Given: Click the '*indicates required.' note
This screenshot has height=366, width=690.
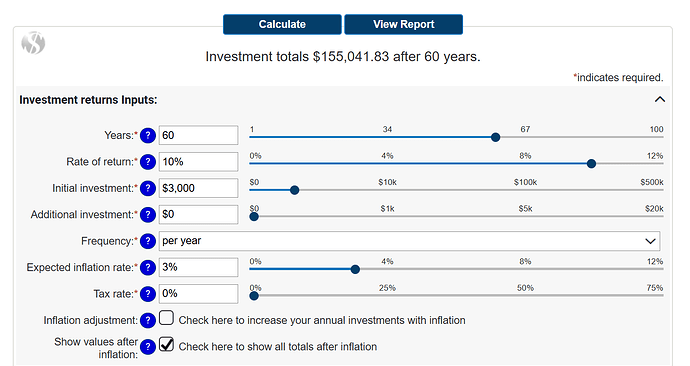Looking at the screenshot, I should (618, 77).
